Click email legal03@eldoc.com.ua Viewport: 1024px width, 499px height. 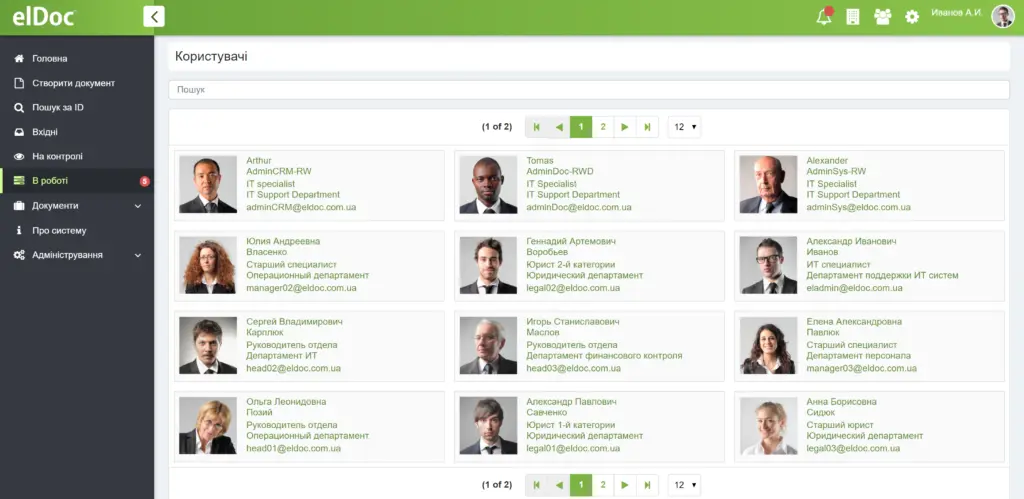click(853, 449)
